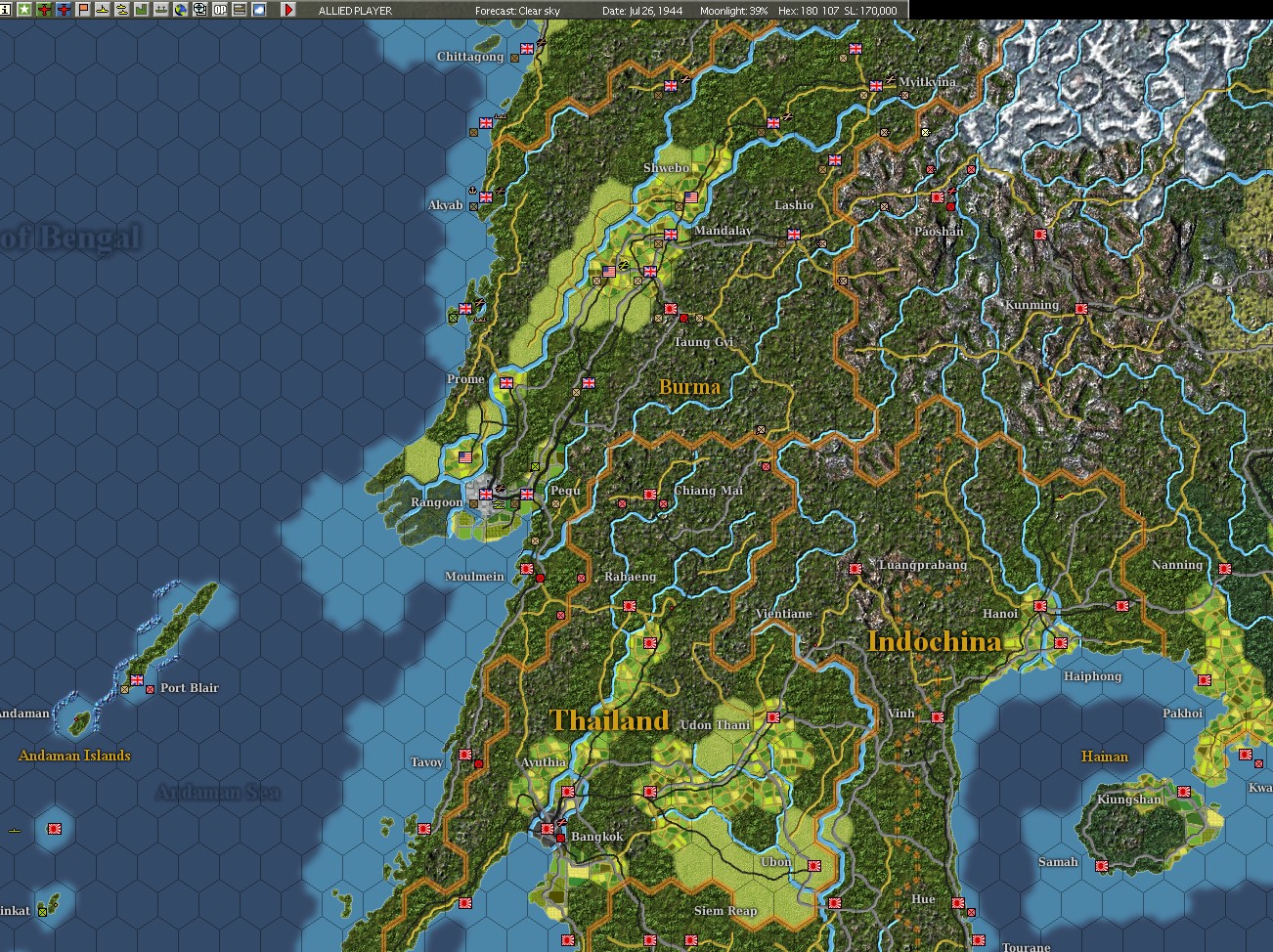This screenshot has width=1273, height=952.
Task: Click the double yellow ships toolbar icon
Action: [122, 10]
